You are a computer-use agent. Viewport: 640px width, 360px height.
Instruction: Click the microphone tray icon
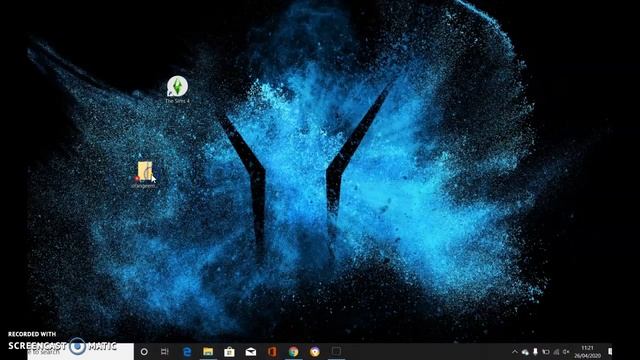pos(535,351)
